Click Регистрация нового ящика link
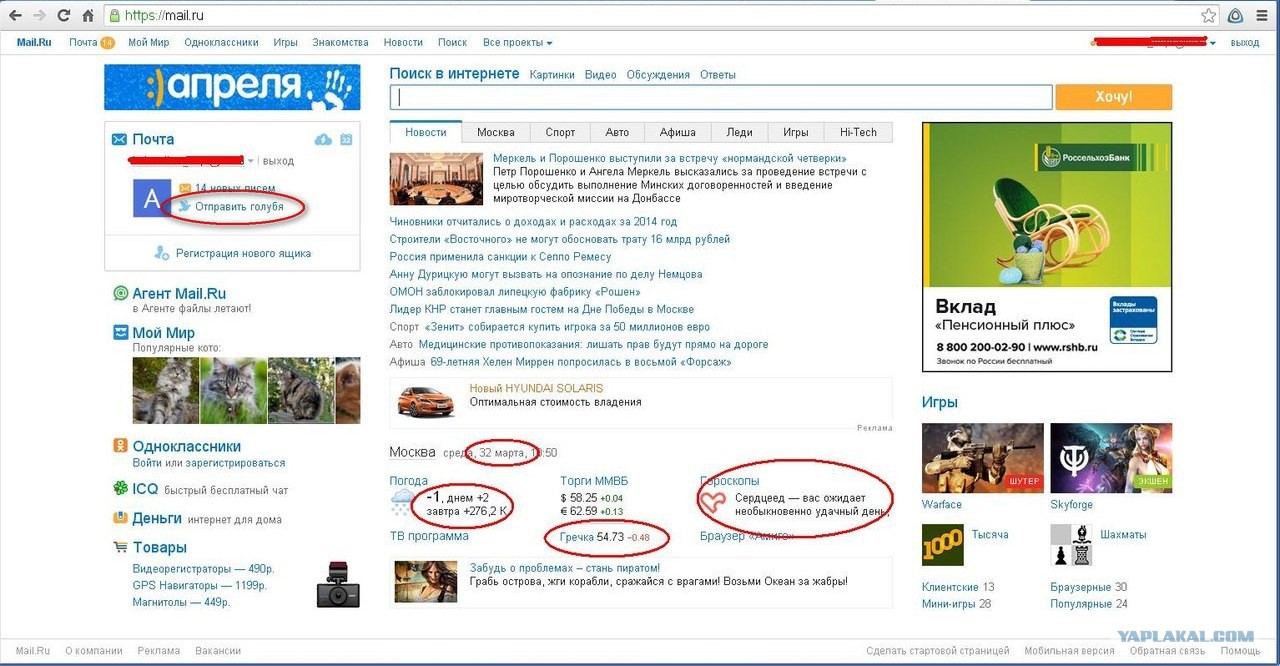Image resolution: width=1280 pixels, height=666 pixels. [243, 253]
